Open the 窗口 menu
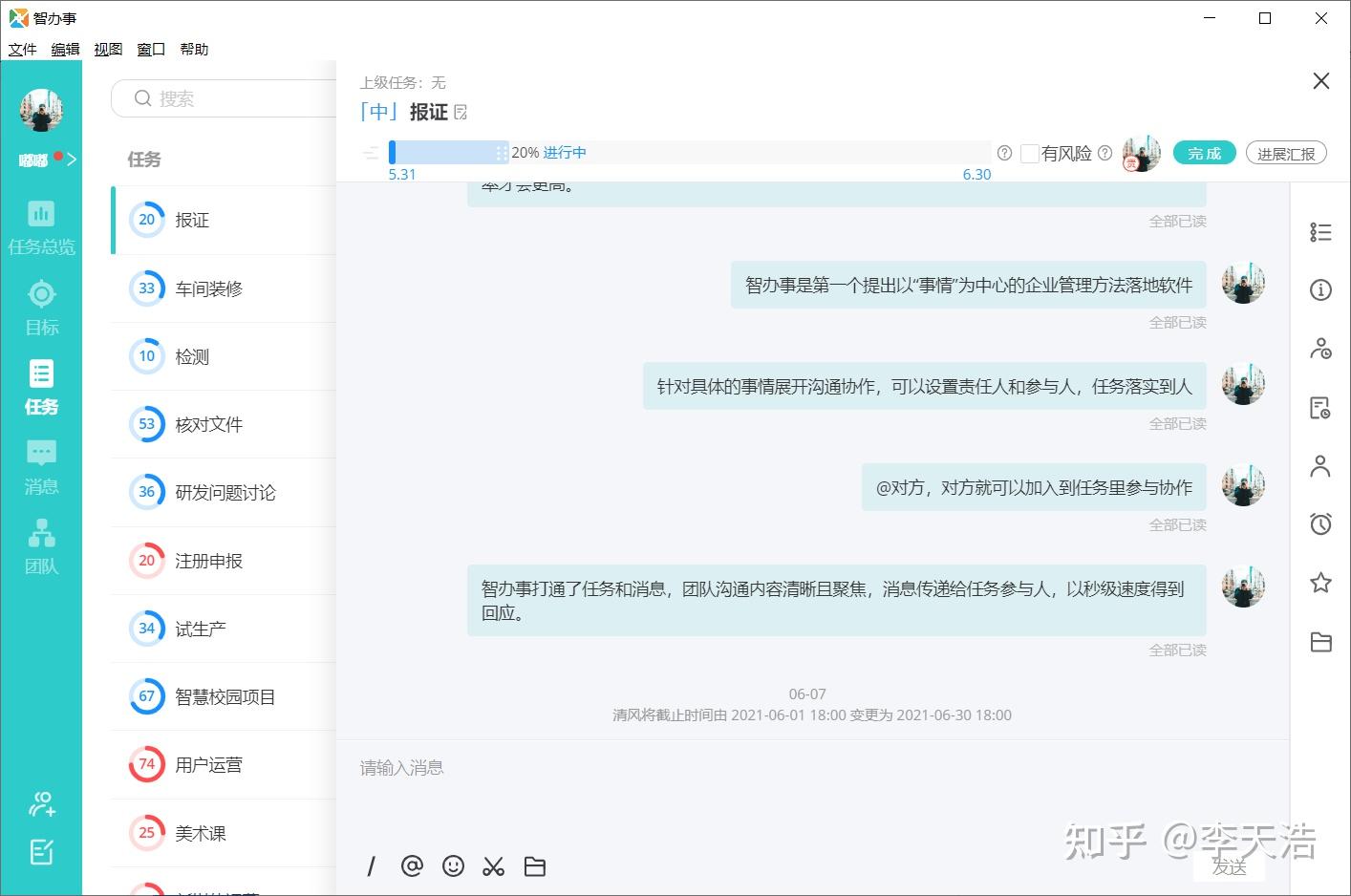The image size is (1351, 896). (x=151, y=49)
